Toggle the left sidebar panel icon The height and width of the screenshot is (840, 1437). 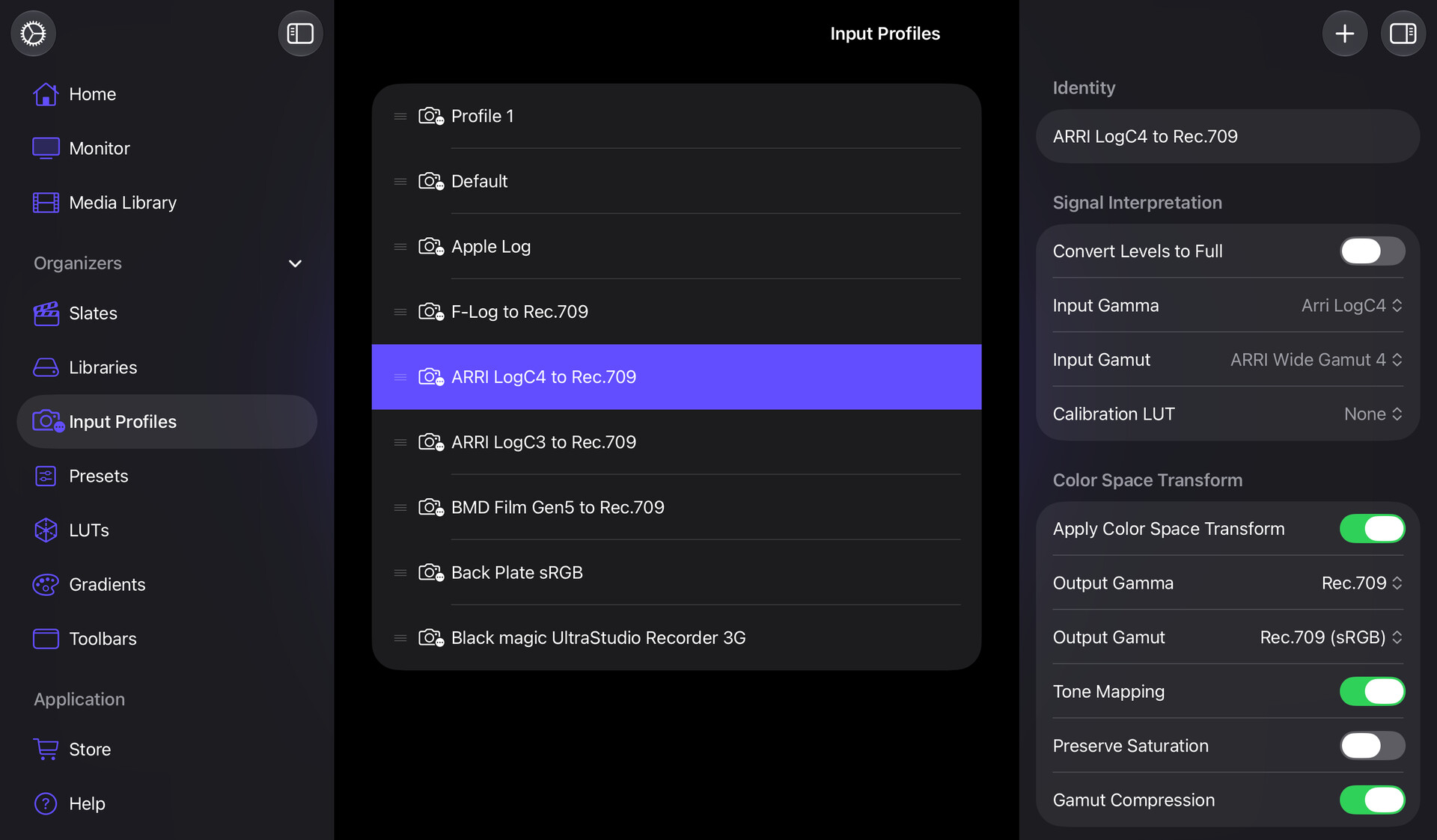click(300, 34)
